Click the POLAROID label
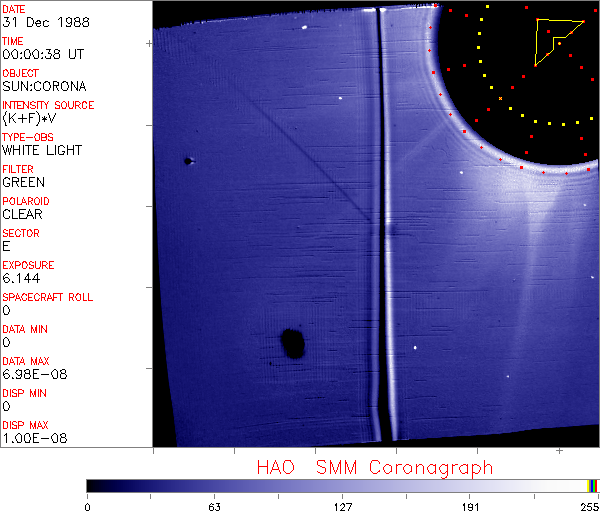The image size is (600, 512). [x=26, y=201]
